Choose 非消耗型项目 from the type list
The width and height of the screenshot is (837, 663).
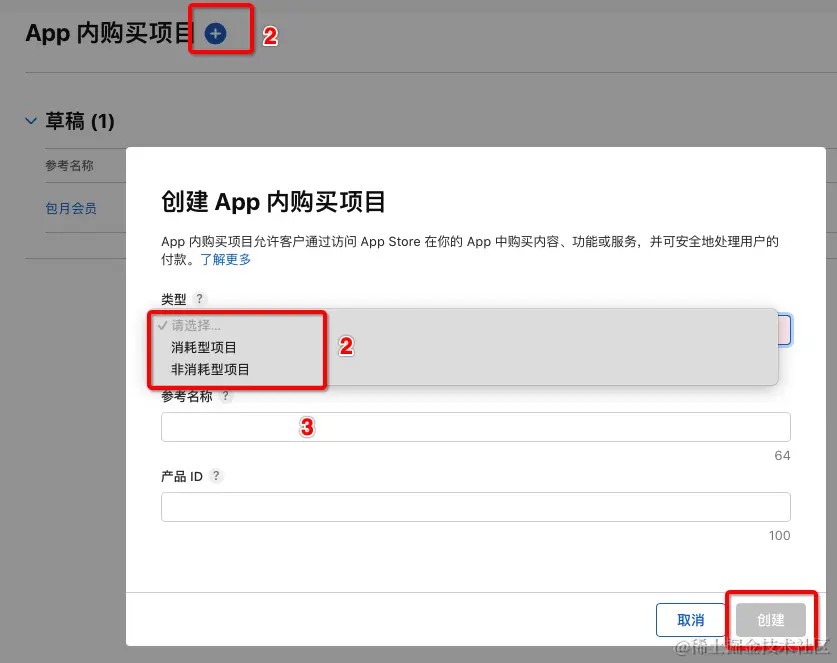(x=210, y=369)
